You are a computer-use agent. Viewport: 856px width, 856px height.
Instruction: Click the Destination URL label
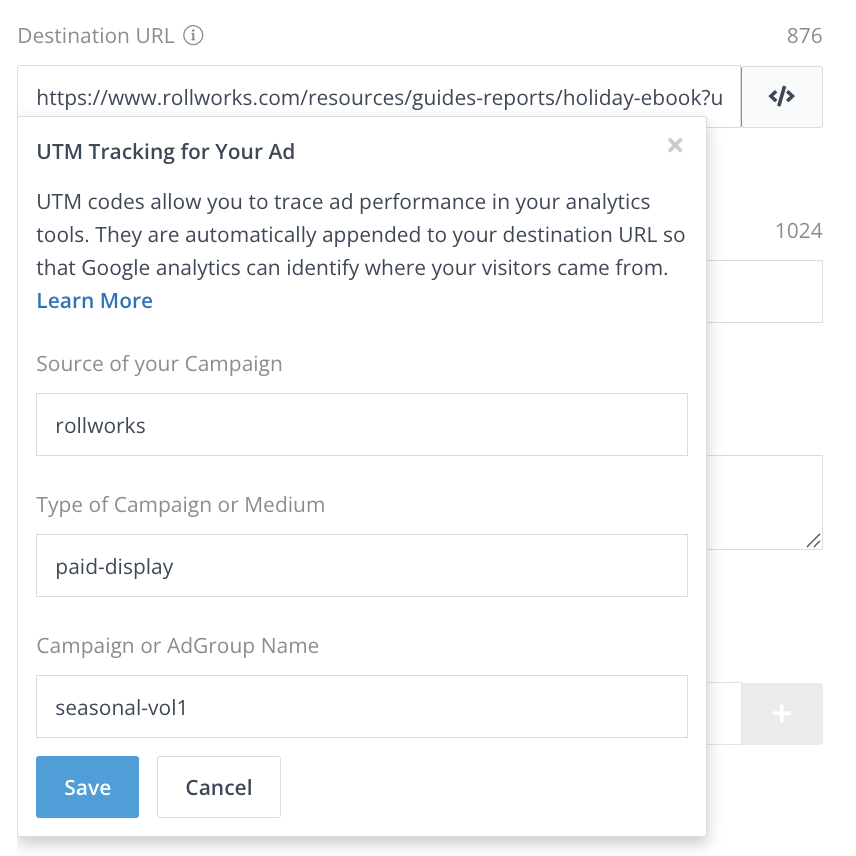point(96,37)
